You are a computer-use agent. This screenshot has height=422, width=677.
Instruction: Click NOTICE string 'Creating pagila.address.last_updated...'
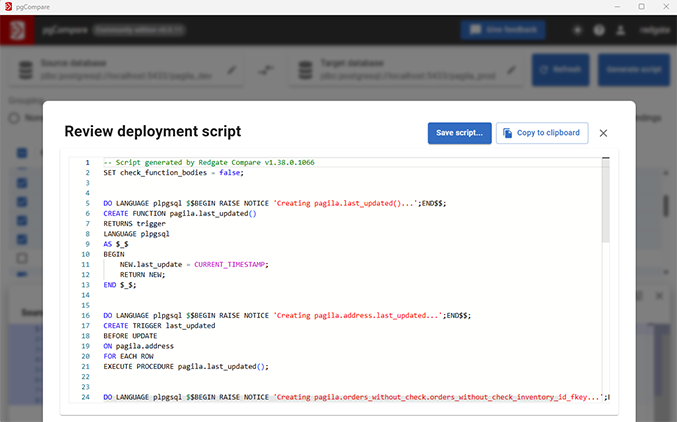point(358,315)
